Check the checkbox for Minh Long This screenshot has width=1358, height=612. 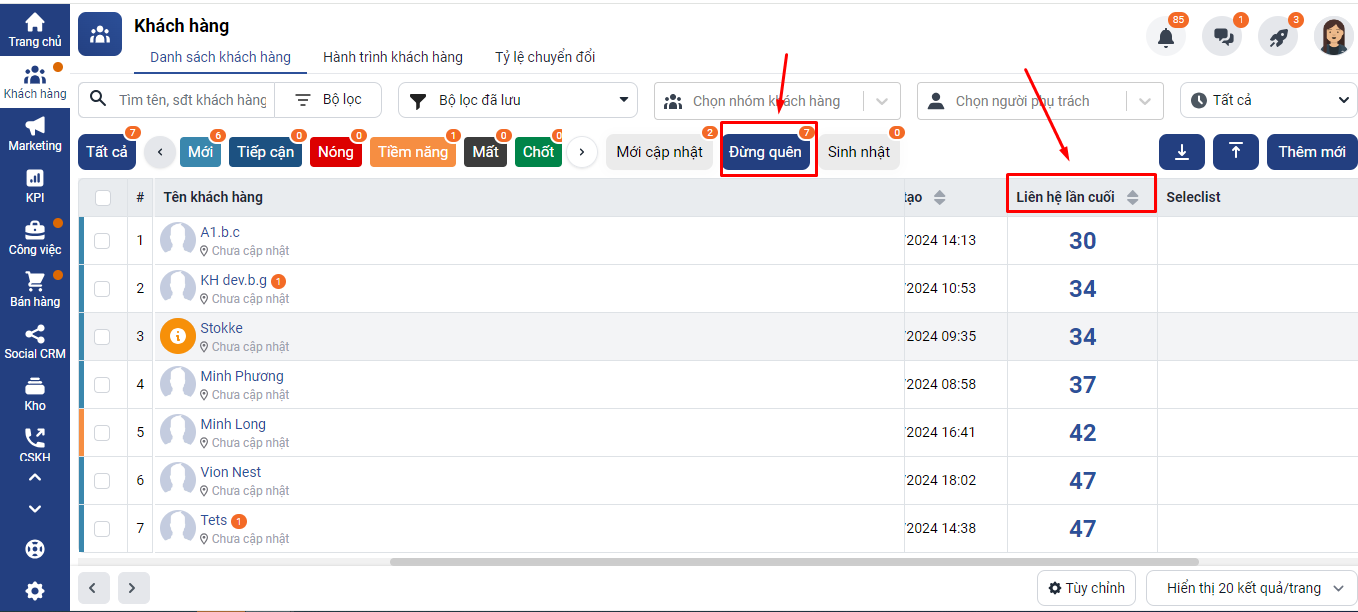coord(104,432)
